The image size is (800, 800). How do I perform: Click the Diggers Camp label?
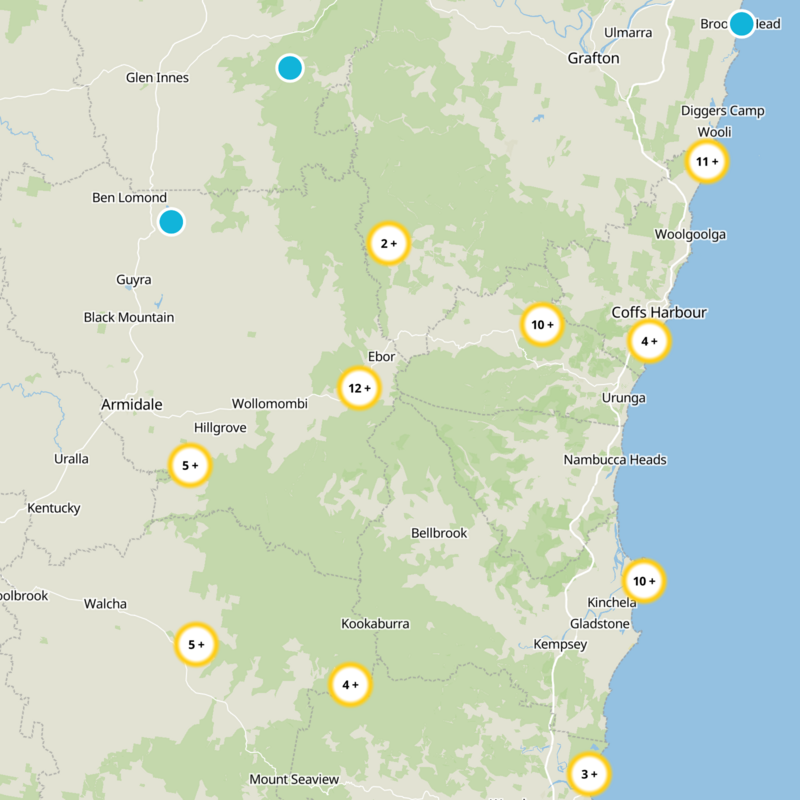pos(722,111)
